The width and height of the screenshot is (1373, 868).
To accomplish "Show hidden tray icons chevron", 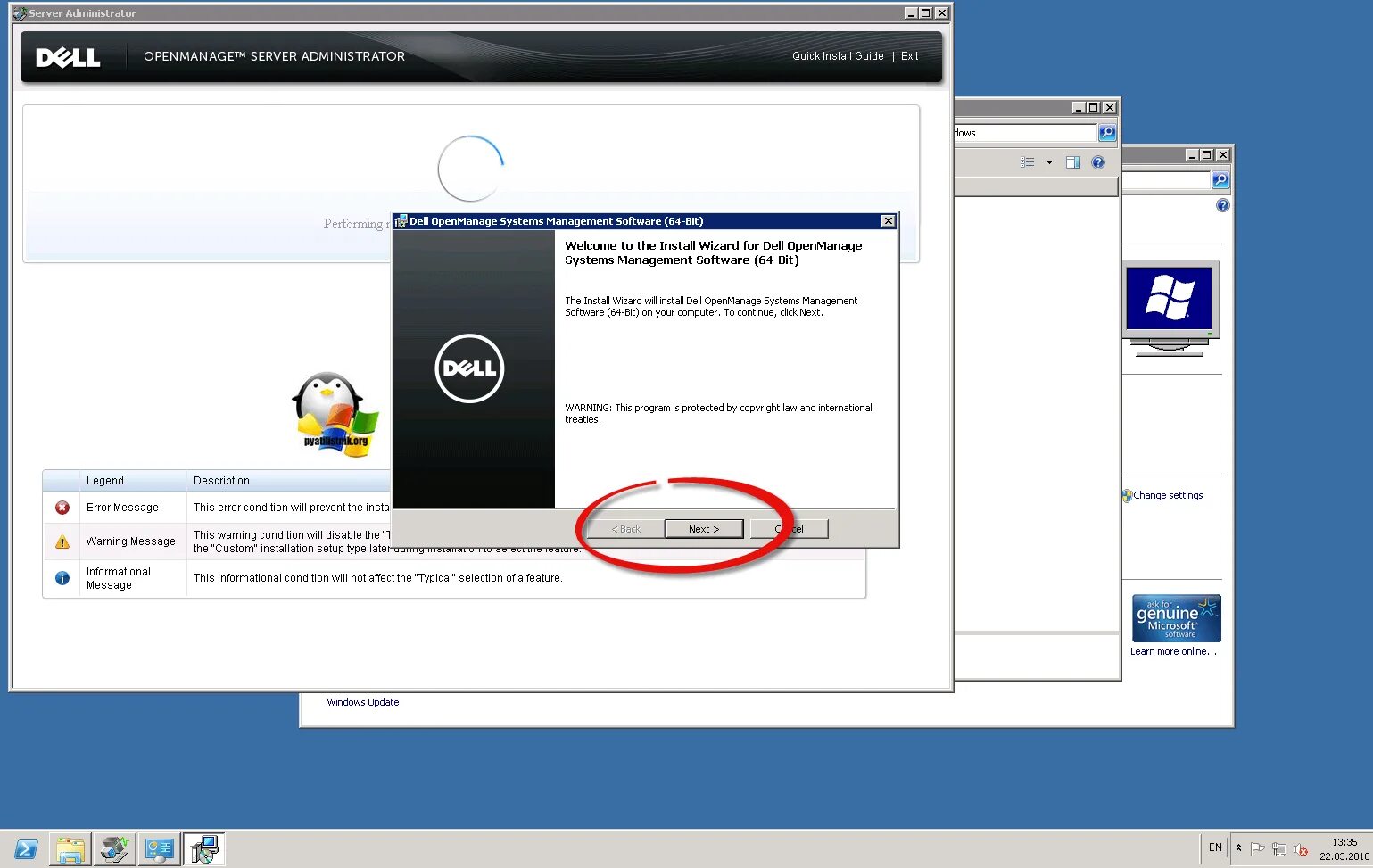I will 1238,848.
